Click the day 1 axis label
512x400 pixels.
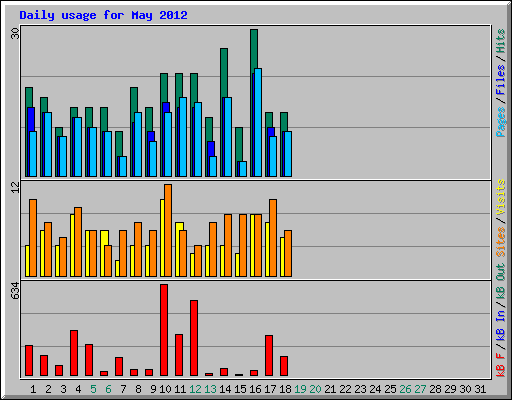pos(33,389)
